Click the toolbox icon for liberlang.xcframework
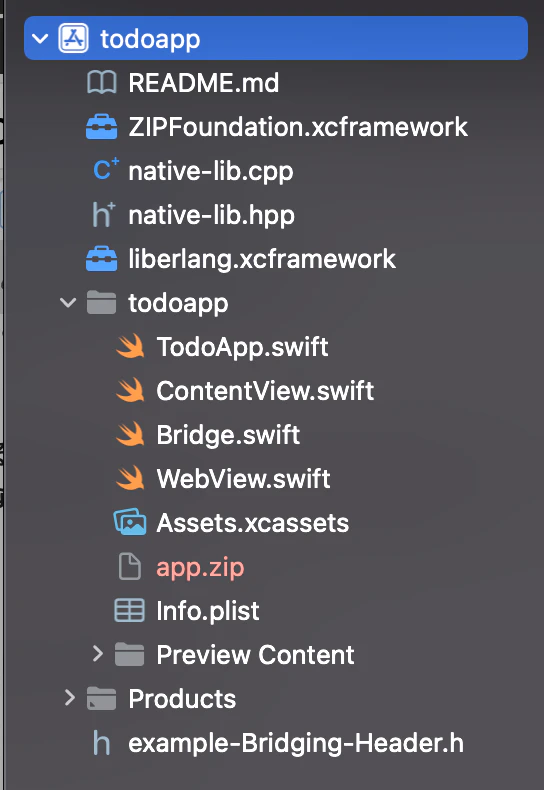The height and width of the screenshot is (790, 544). [x=101, y=258]
